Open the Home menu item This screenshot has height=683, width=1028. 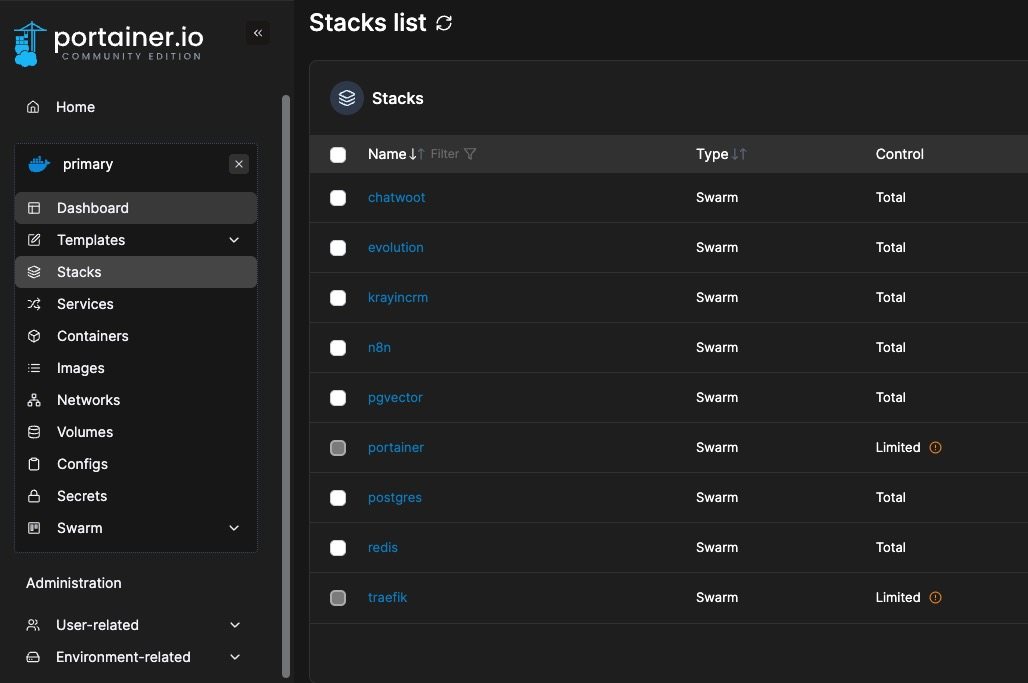click(75, 107)
